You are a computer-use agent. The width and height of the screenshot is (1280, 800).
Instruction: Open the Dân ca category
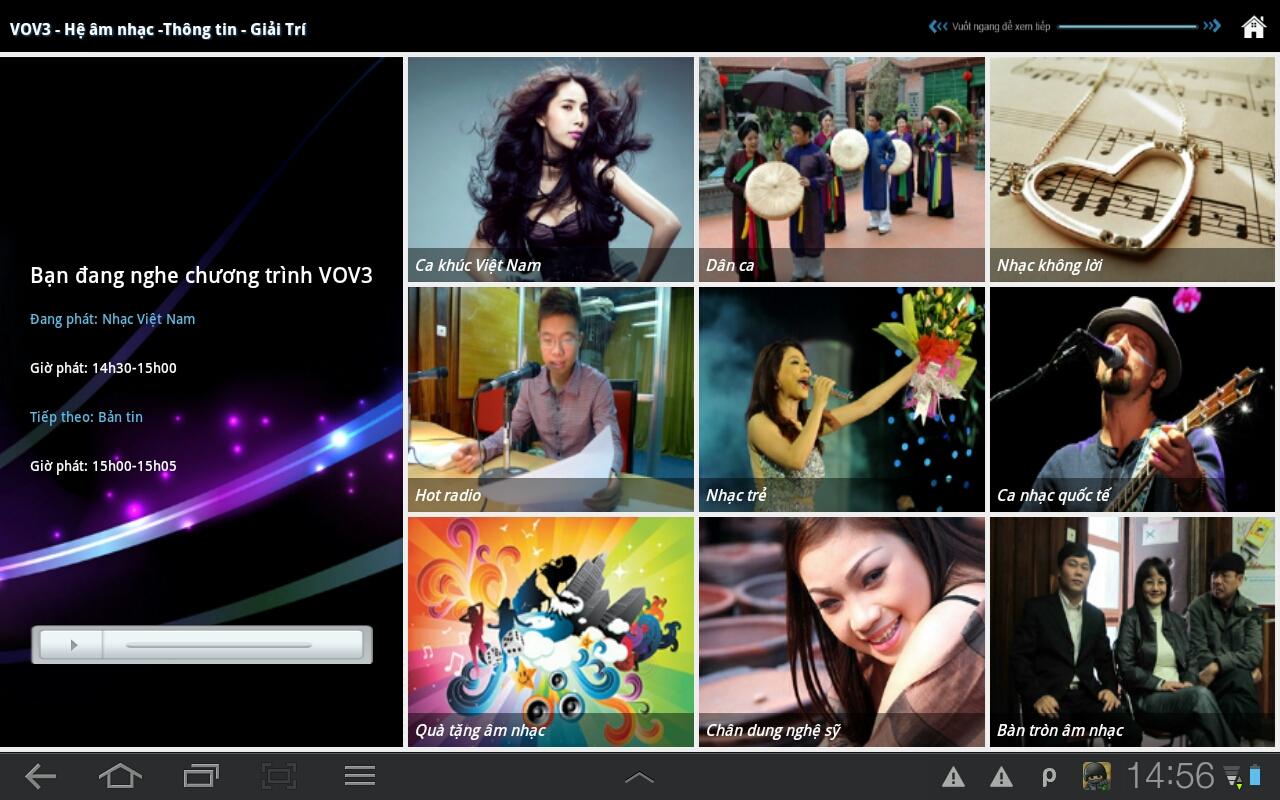point(842,169)
